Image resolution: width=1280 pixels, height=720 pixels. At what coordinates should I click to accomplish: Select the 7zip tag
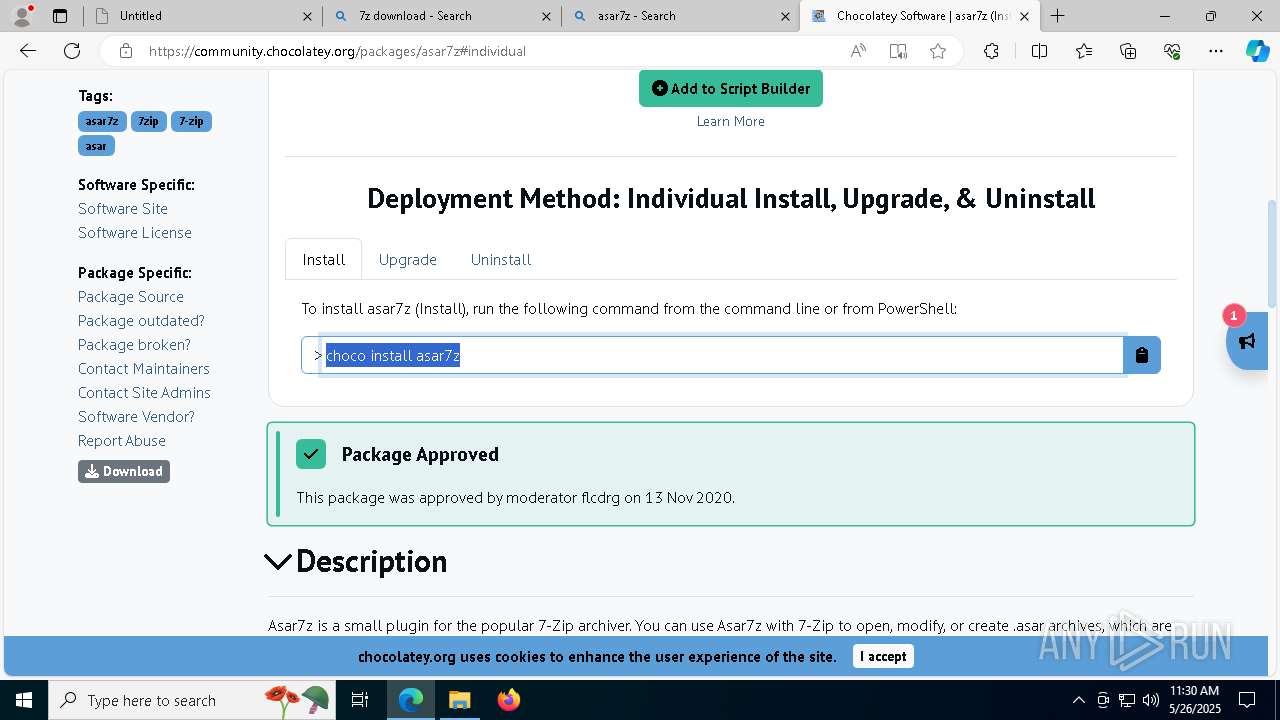[149, 121]
